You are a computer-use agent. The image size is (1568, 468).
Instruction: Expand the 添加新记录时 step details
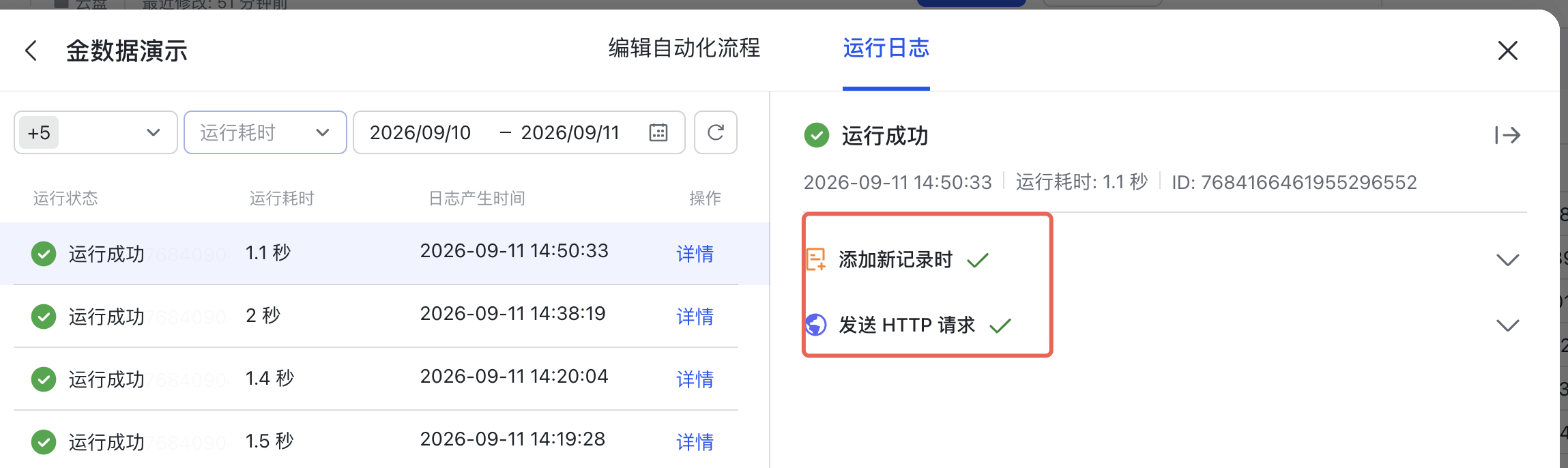(1507, 260)
